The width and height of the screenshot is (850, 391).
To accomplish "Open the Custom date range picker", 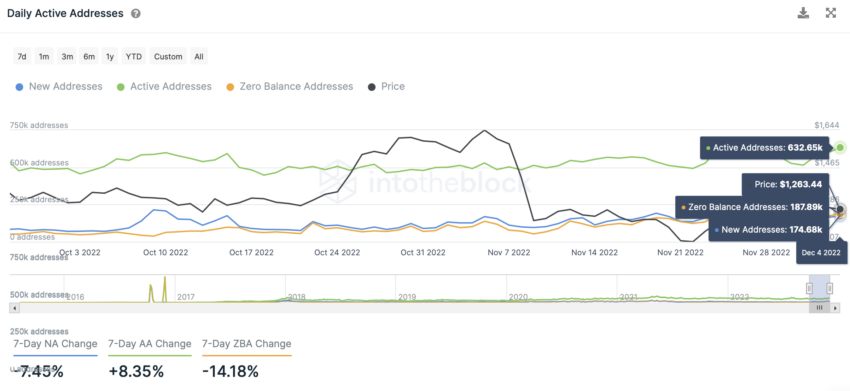I will [168, 56].
